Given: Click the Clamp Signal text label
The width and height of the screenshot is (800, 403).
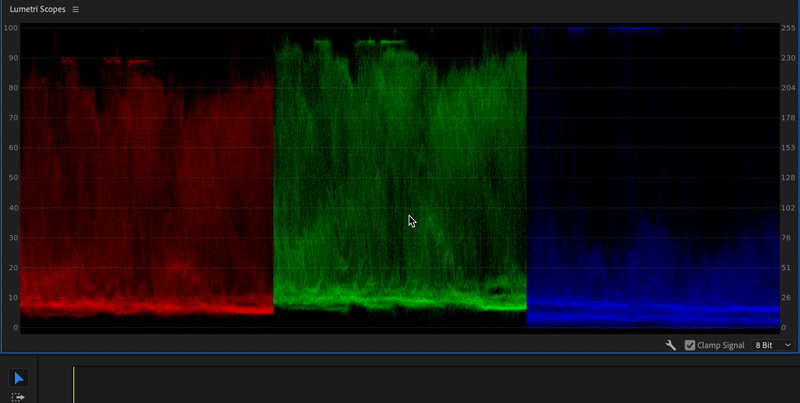Looking at the screenshot, I should 721,345.
